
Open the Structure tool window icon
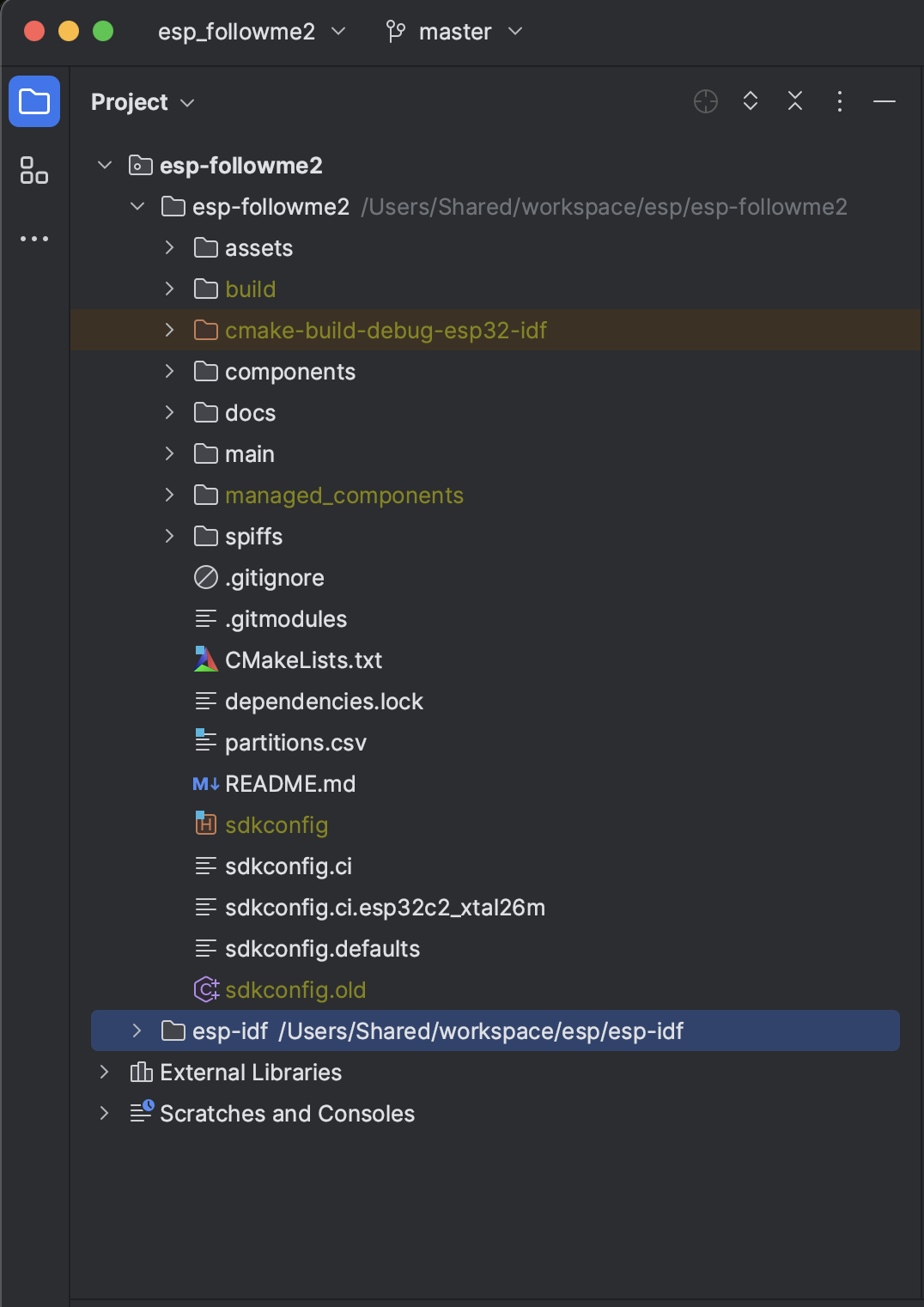point(34,170)
